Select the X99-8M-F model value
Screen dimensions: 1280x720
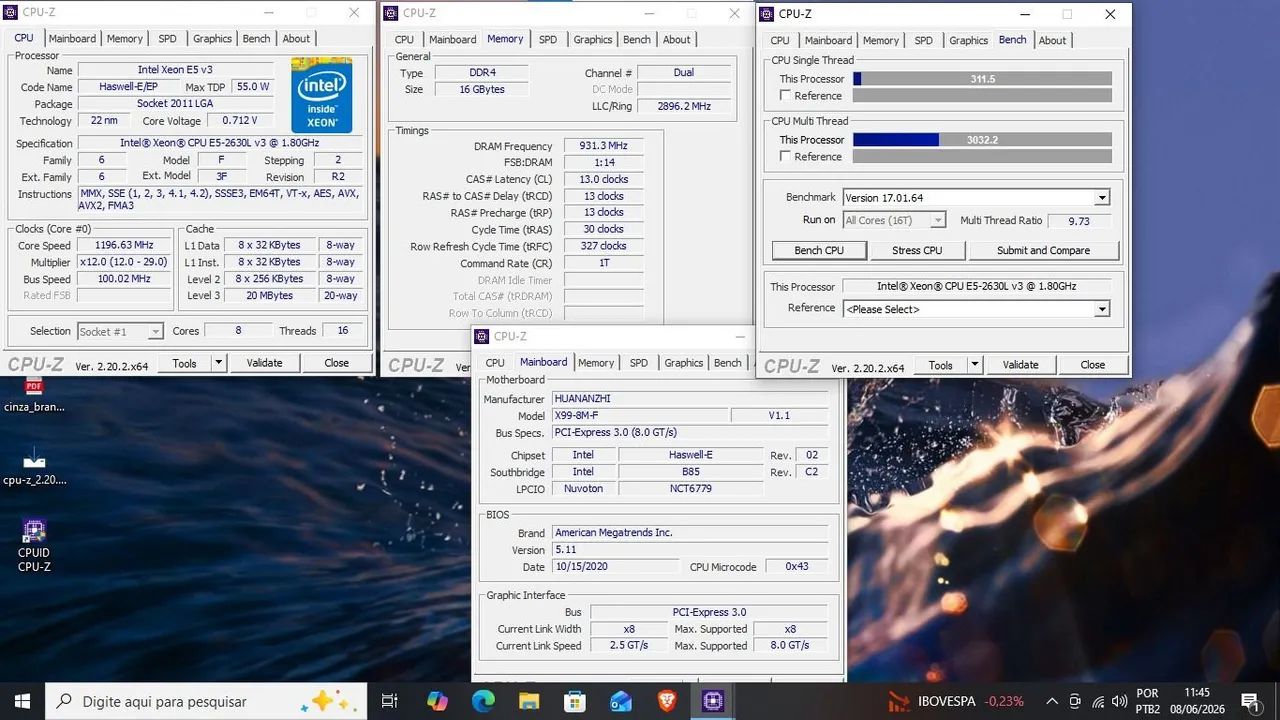point(639,416)
